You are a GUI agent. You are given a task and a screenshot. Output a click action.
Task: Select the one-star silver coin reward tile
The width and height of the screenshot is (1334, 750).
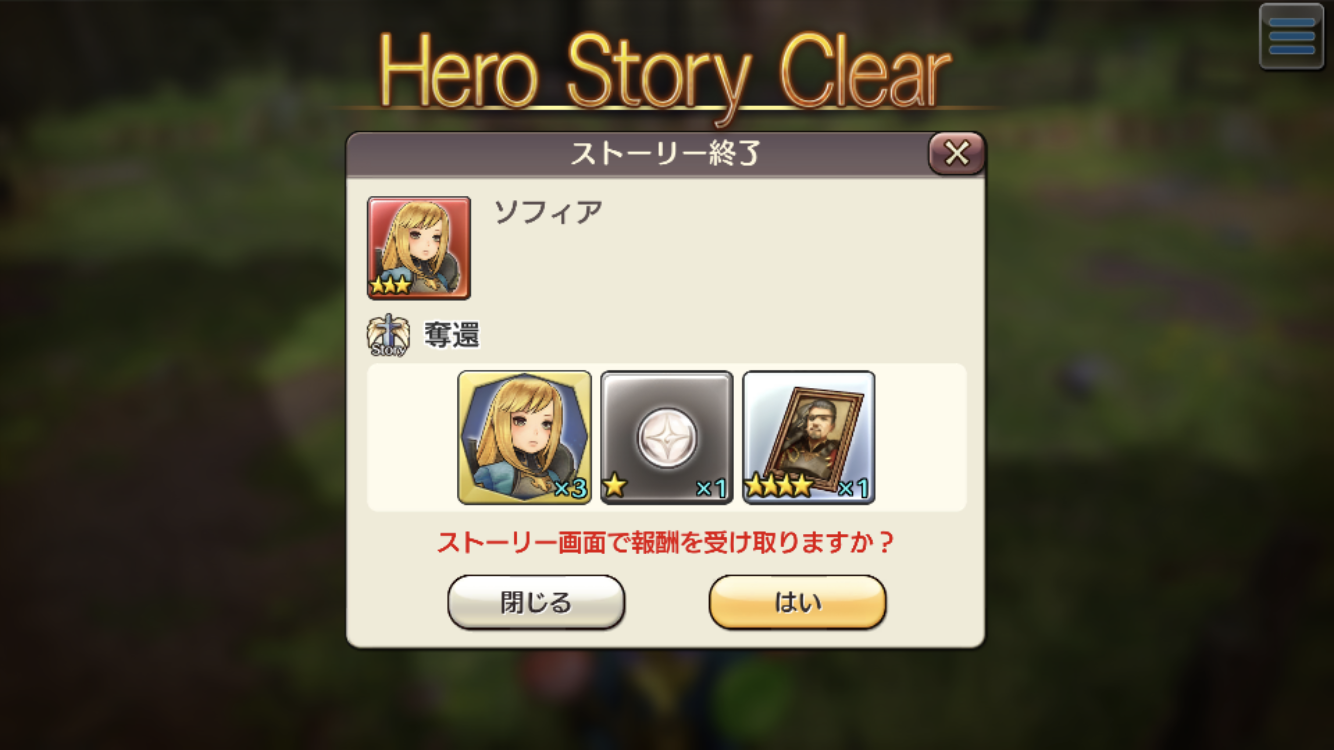[667, 437]
